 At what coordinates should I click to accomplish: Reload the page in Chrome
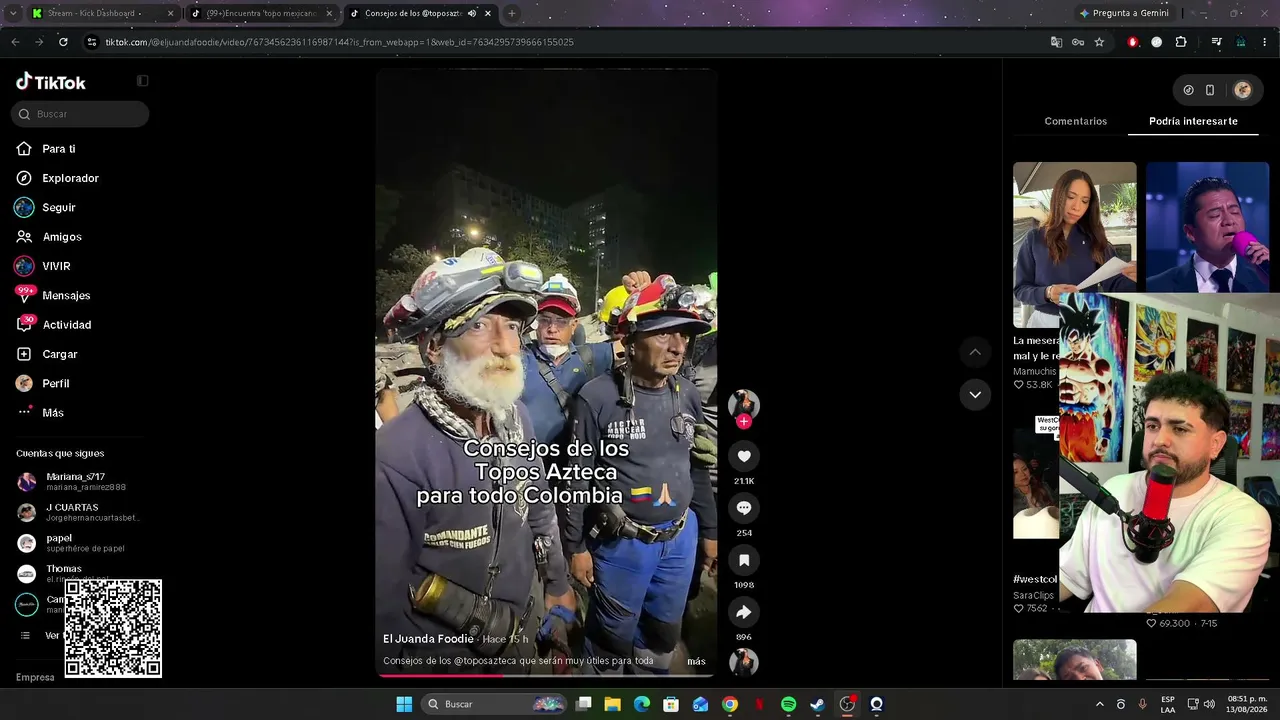coord(63,42)
